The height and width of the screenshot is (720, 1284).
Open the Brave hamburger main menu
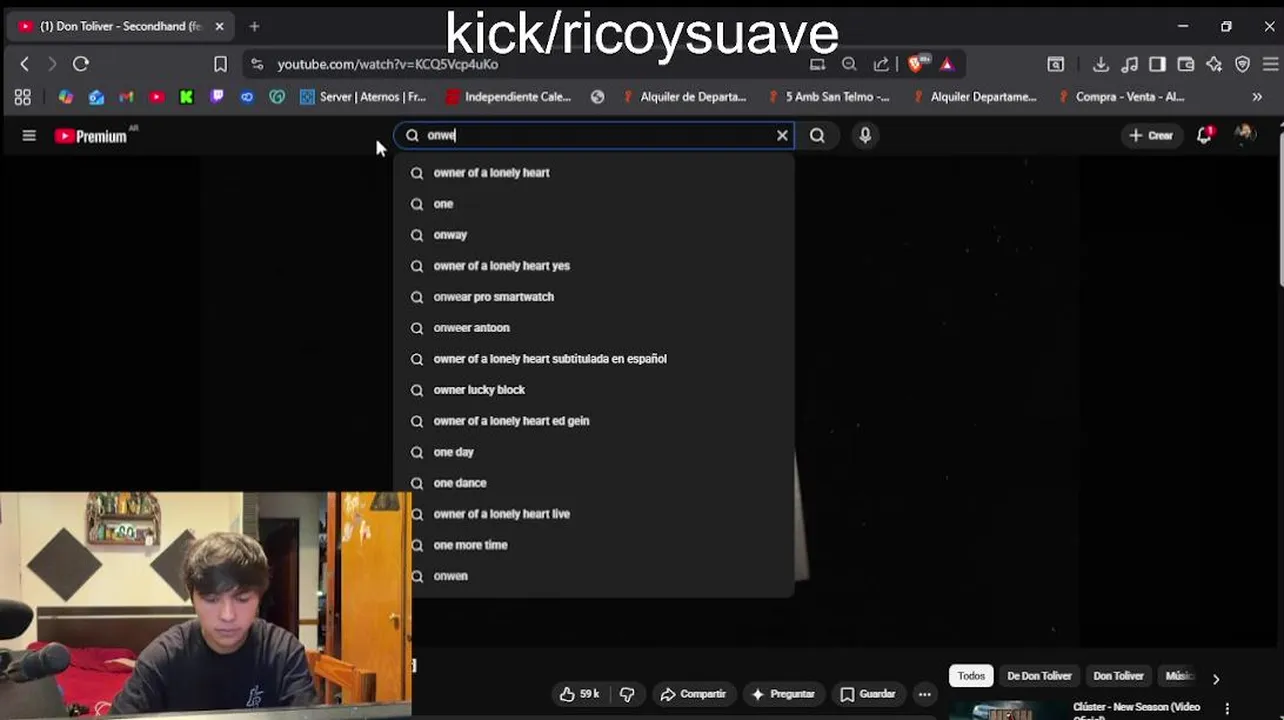coord(1271,64)
